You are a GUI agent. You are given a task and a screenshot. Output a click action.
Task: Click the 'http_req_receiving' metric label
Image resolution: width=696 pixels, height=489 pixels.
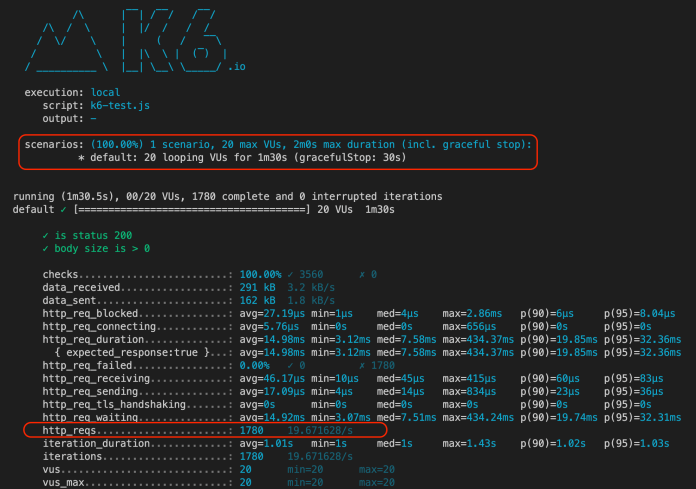(96, 379)
